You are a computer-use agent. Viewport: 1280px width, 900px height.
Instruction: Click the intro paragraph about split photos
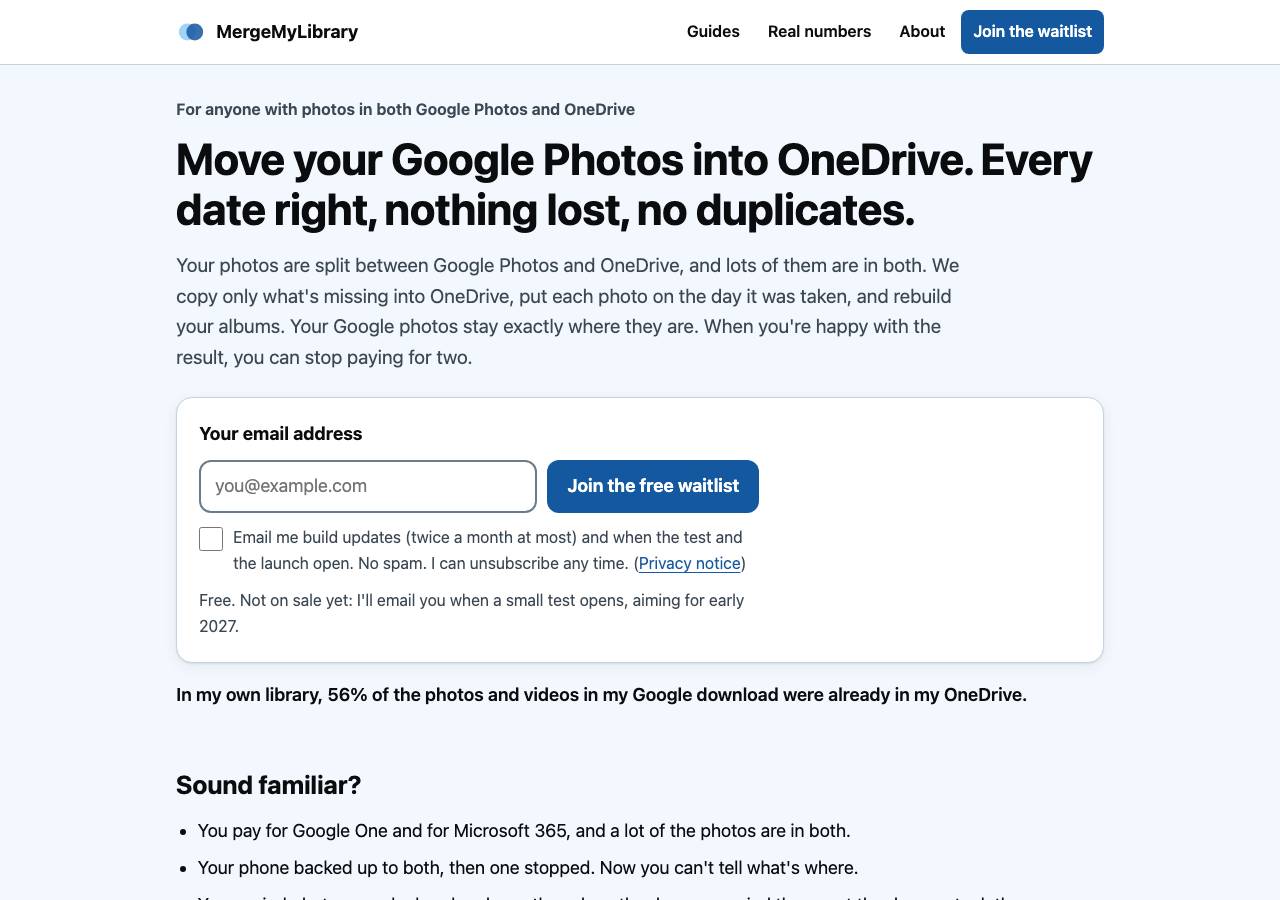click(x=568, y=311)
